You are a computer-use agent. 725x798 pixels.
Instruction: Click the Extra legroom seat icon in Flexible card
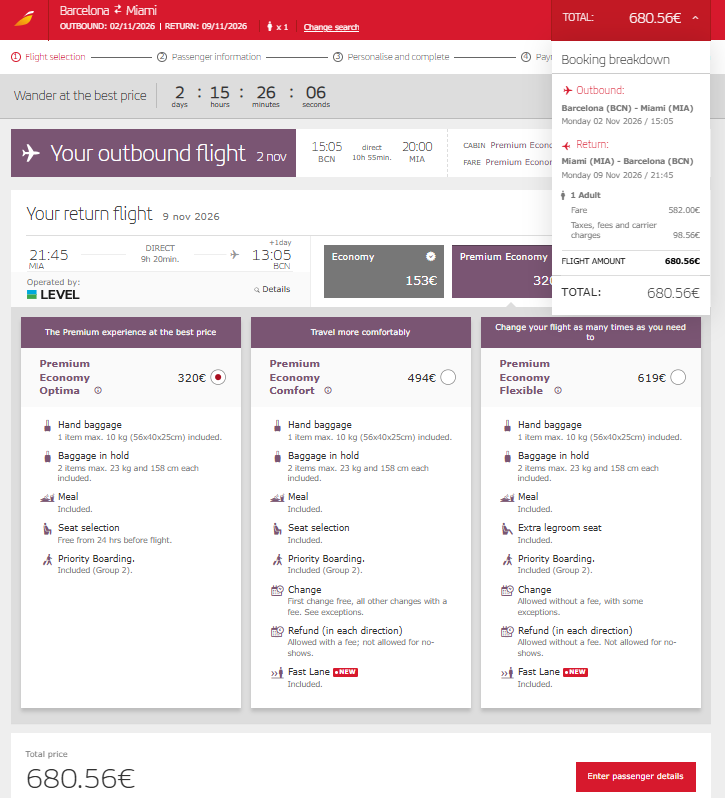pos(507,529)
